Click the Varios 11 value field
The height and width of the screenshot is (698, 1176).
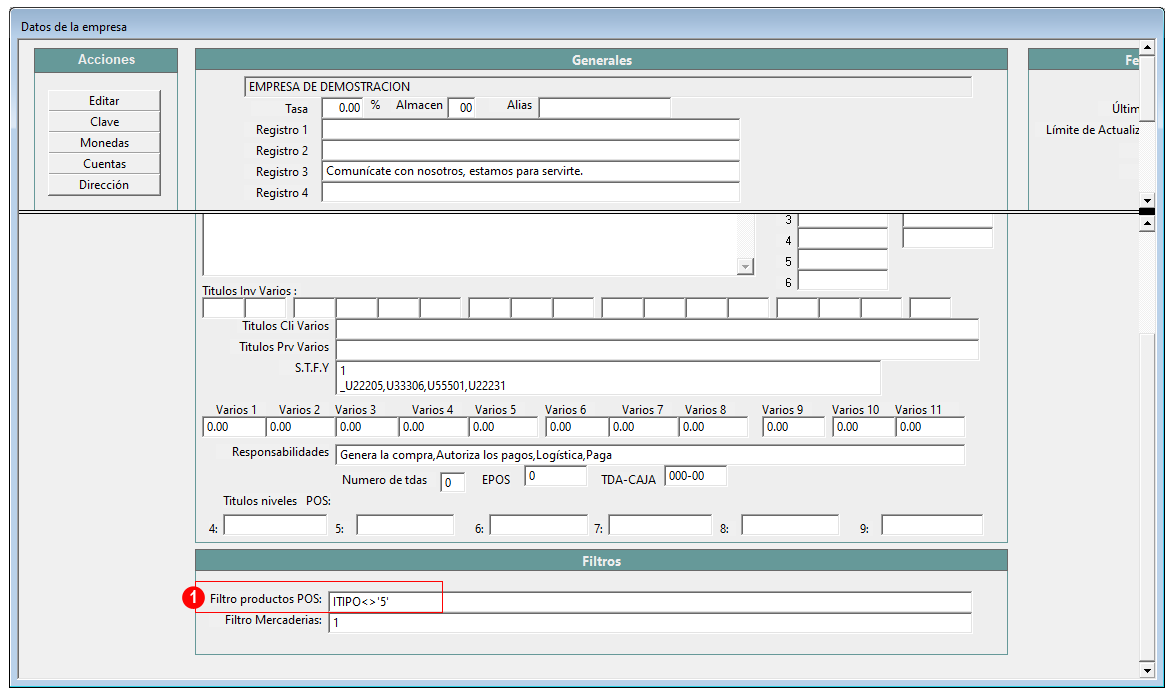[930, 427]
